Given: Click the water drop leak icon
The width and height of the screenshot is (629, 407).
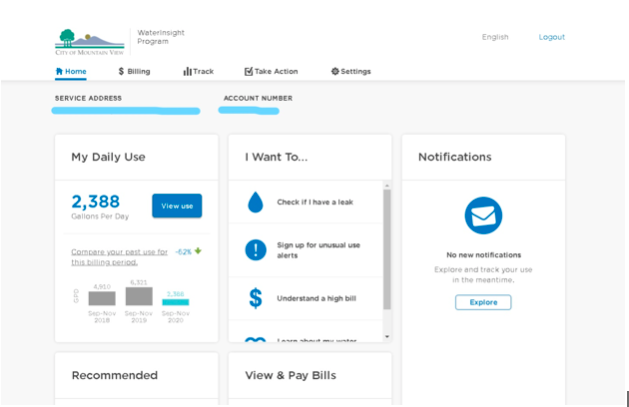Looking at the screenshot, I should pyautogui.click(x=255, y=204).
